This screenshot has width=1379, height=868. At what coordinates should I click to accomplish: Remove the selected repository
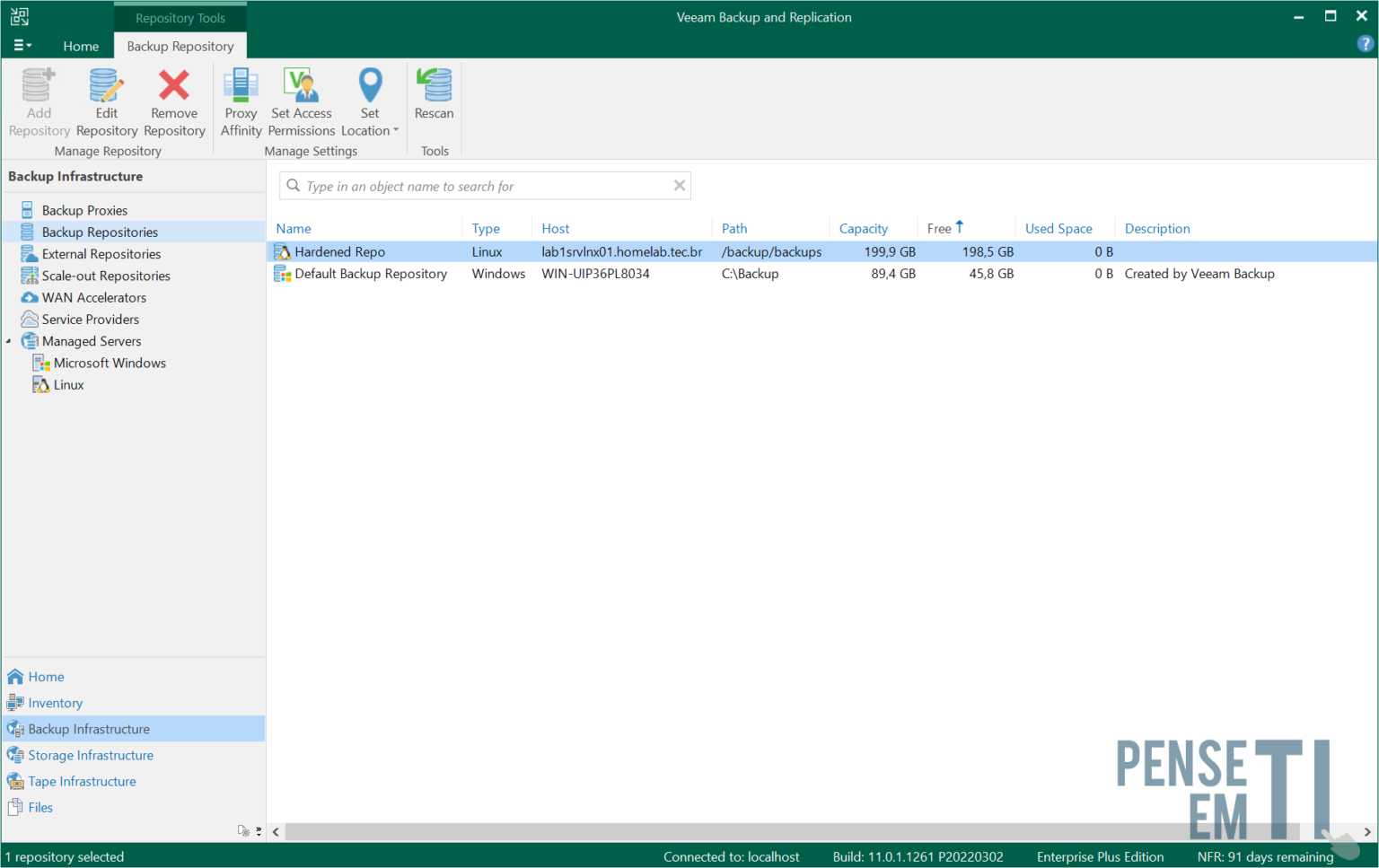[x=173, y=101]
